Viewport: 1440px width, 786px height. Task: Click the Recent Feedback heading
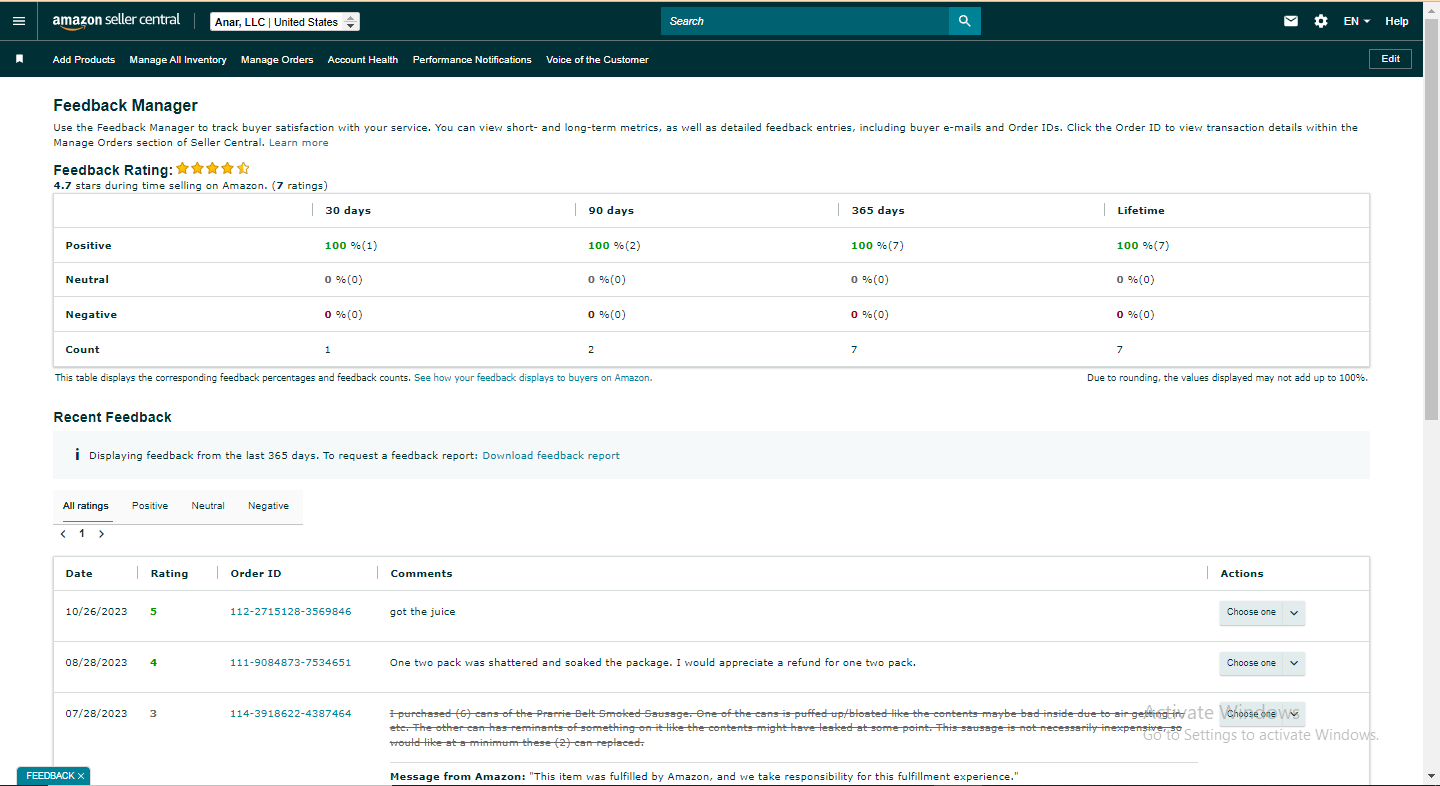coord(113,418)
